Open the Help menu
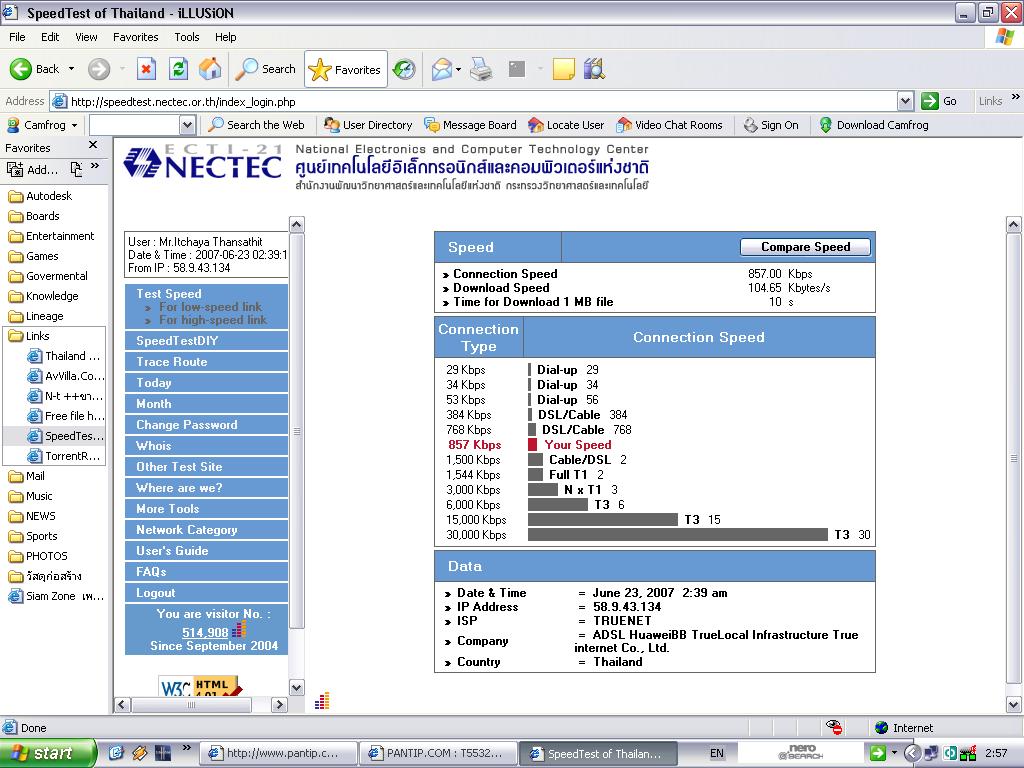This screenshot has height=768, width=1024. point(225,37)
